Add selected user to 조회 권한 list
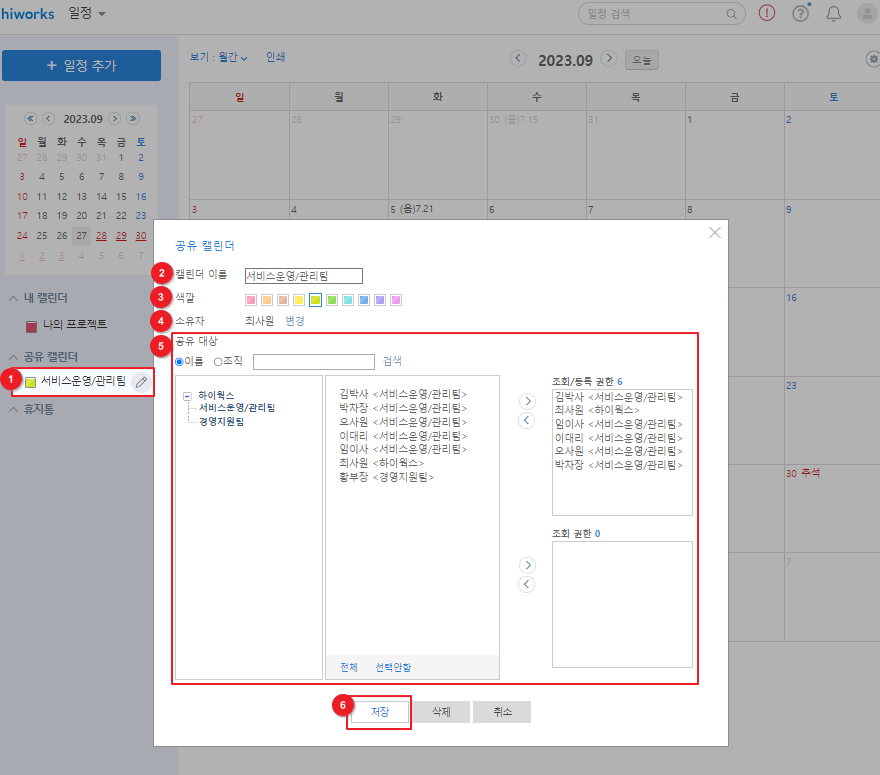This screenshot has width=880, height=775. point(527,565)
